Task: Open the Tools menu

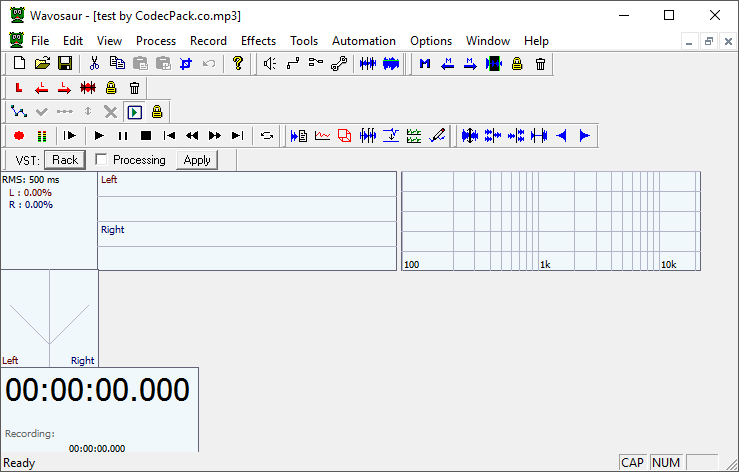Action: (x=304, y=41)
